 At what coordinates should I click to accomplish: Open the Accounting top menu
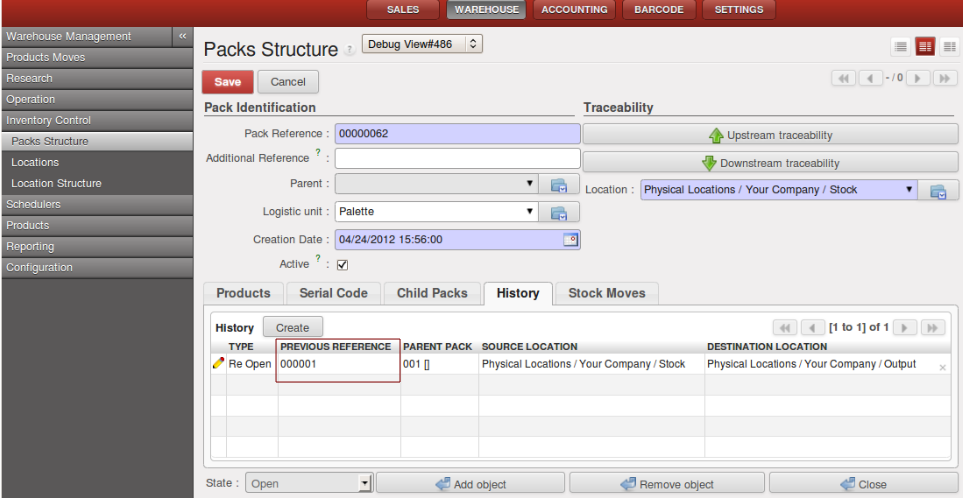(574, 10)
